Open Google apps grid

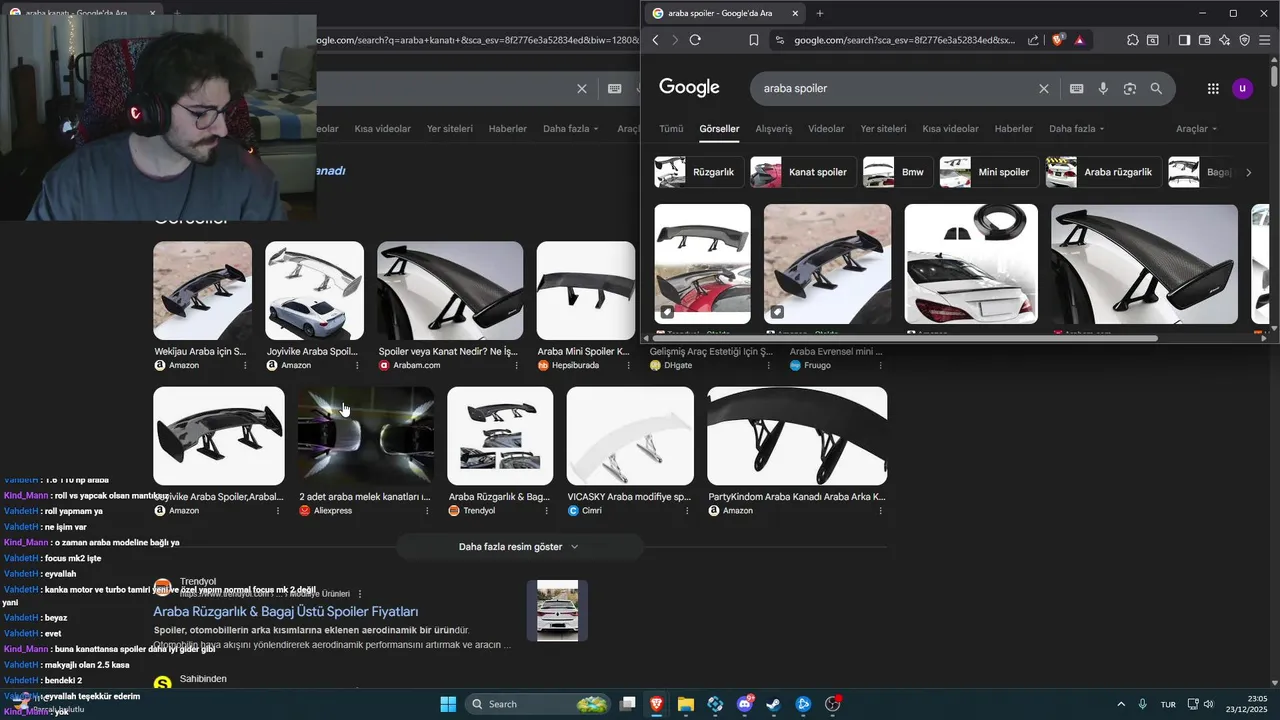tap(1213, 88)
